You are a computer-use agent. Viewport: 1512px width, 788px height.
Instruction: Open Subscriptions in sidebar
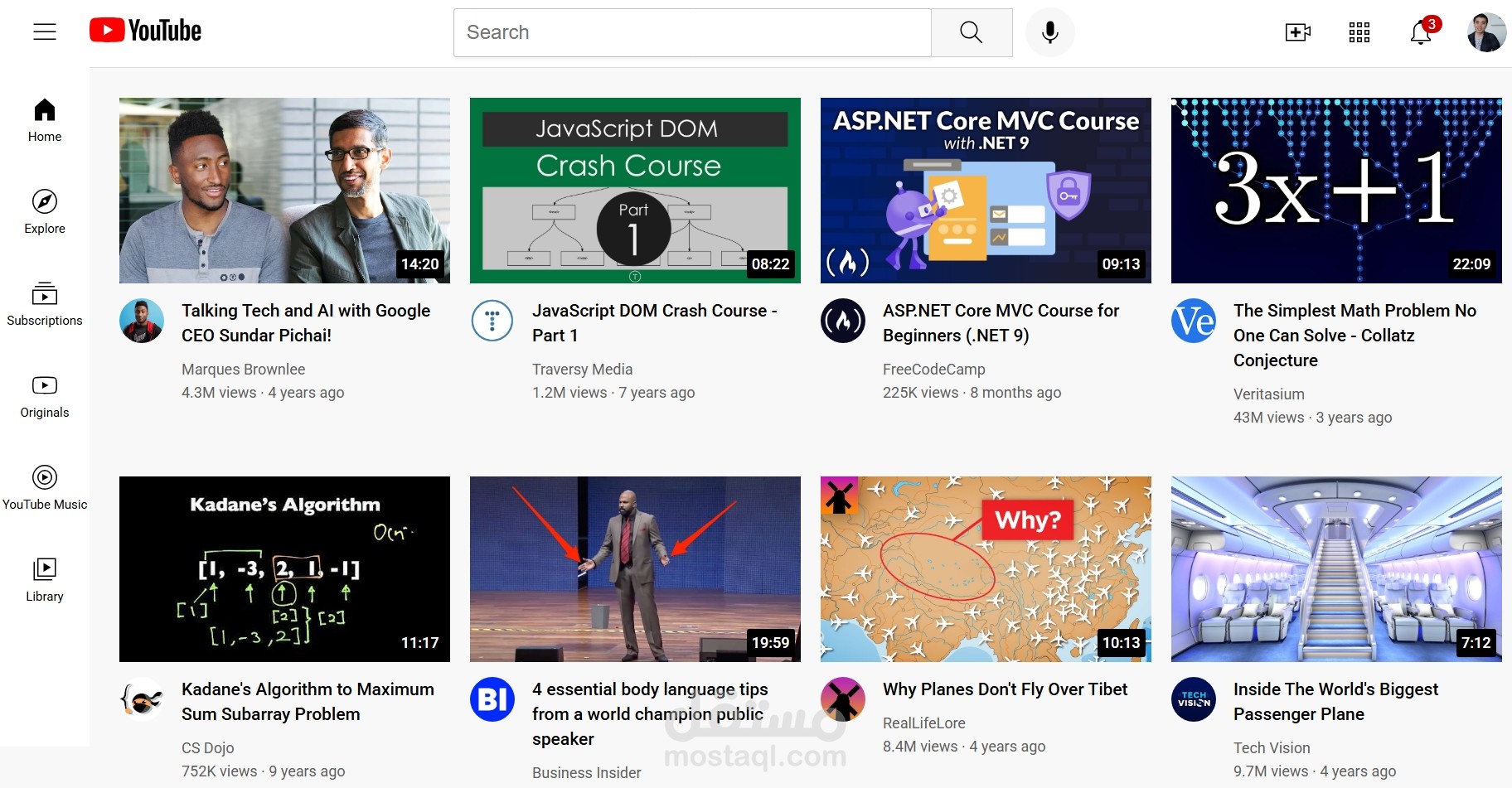click(45, 305)
